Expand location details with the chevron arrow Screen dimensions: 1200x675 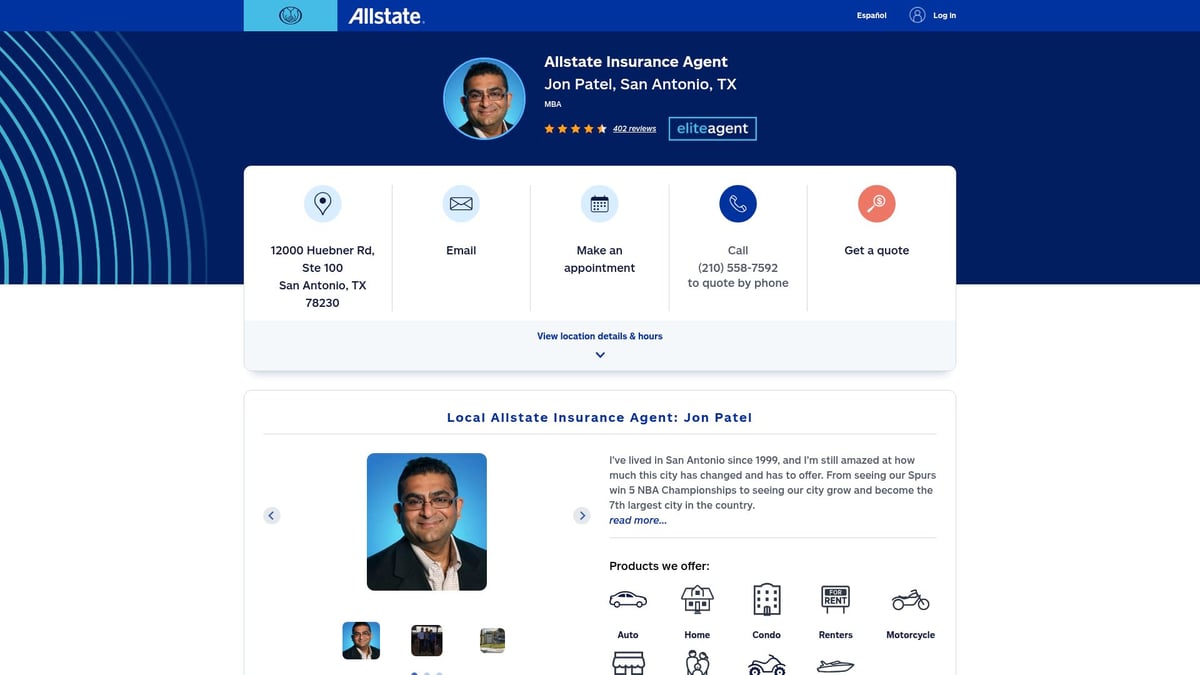click(599, 354)
